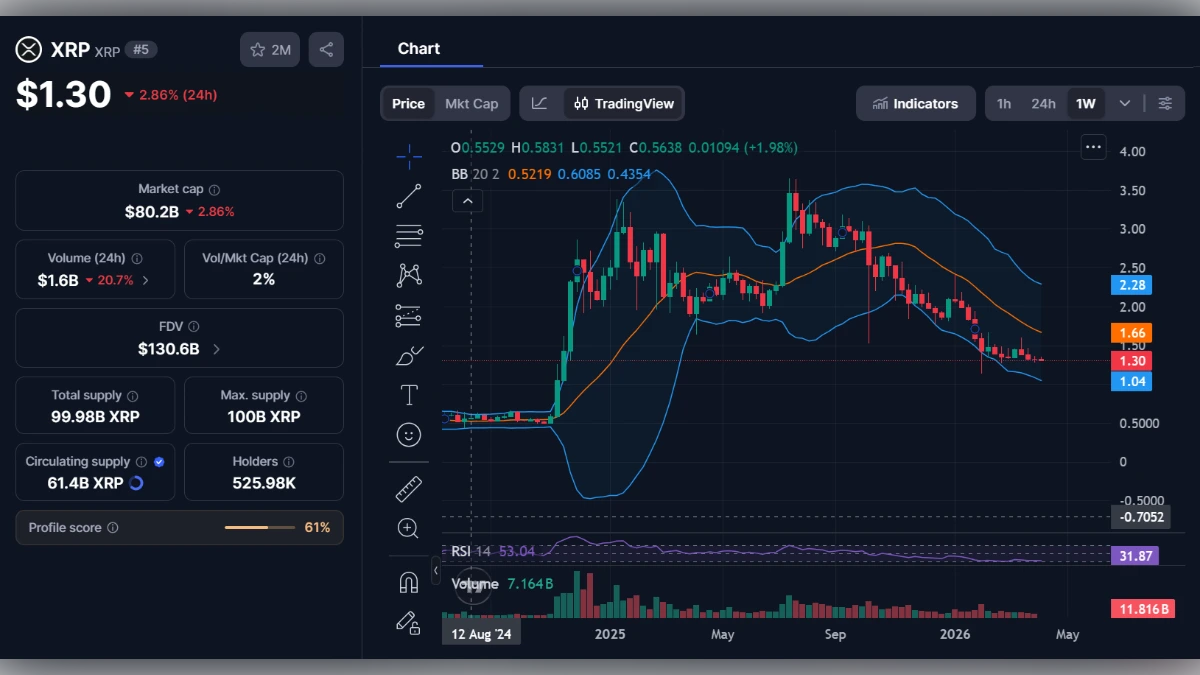1200x675 pixels.
Task: Switch to the Mkt Cap tab
Action: tap(470, 103)
